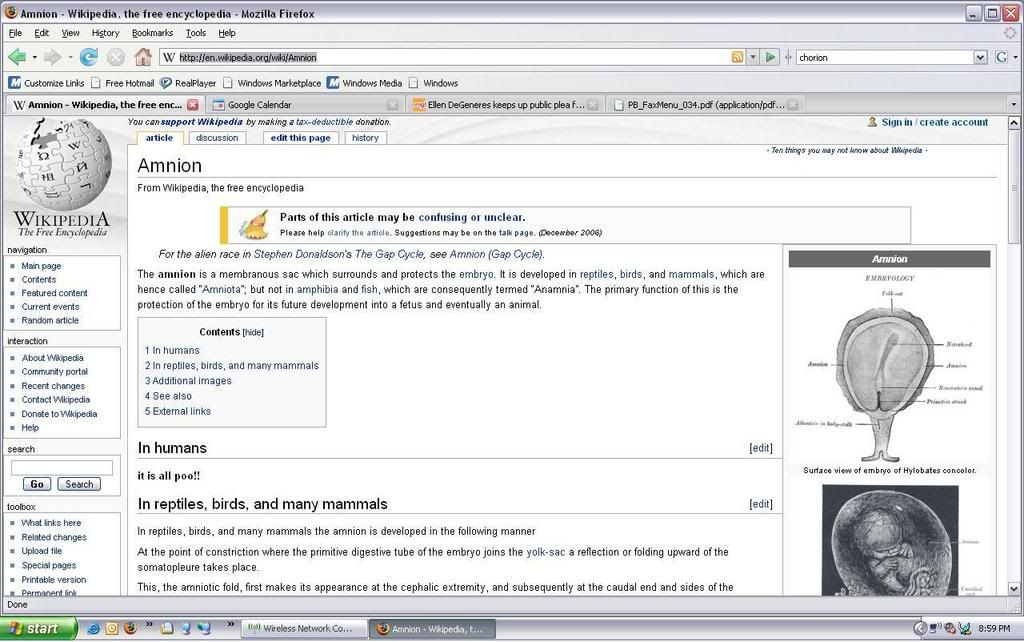1024x642 pixels.
Task: Open the Recent changes sidebar link
Action: click(x=53, y=386)
